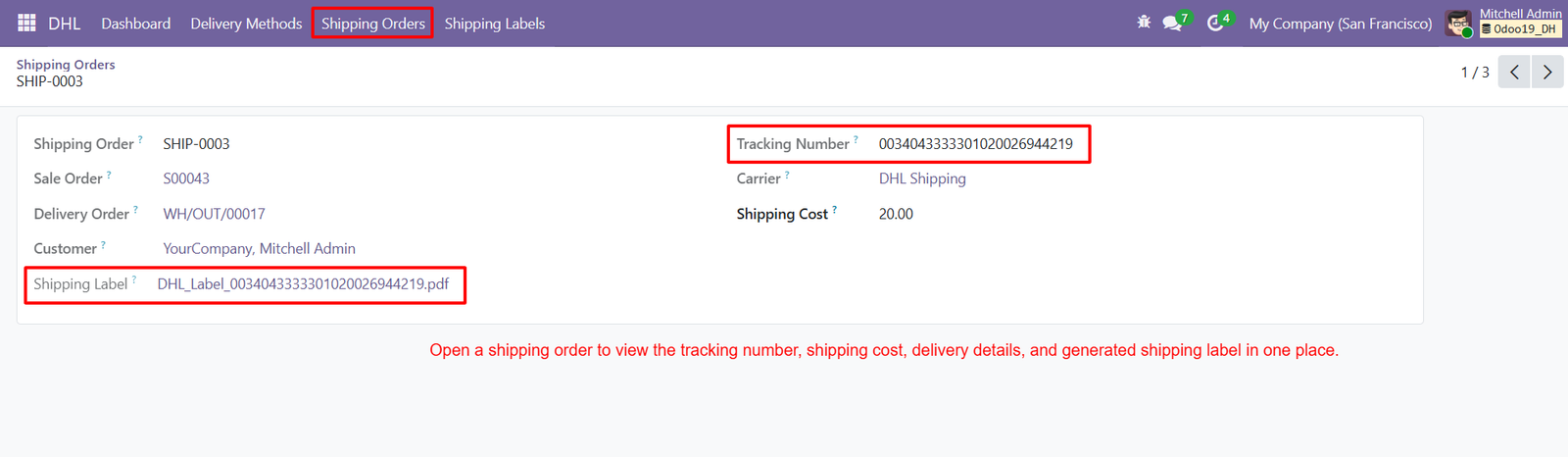The height and width of the screenshot is (457, 1568).
Task: Click Shipping Orders breadcrumb
Action: (x=66, y=65)
